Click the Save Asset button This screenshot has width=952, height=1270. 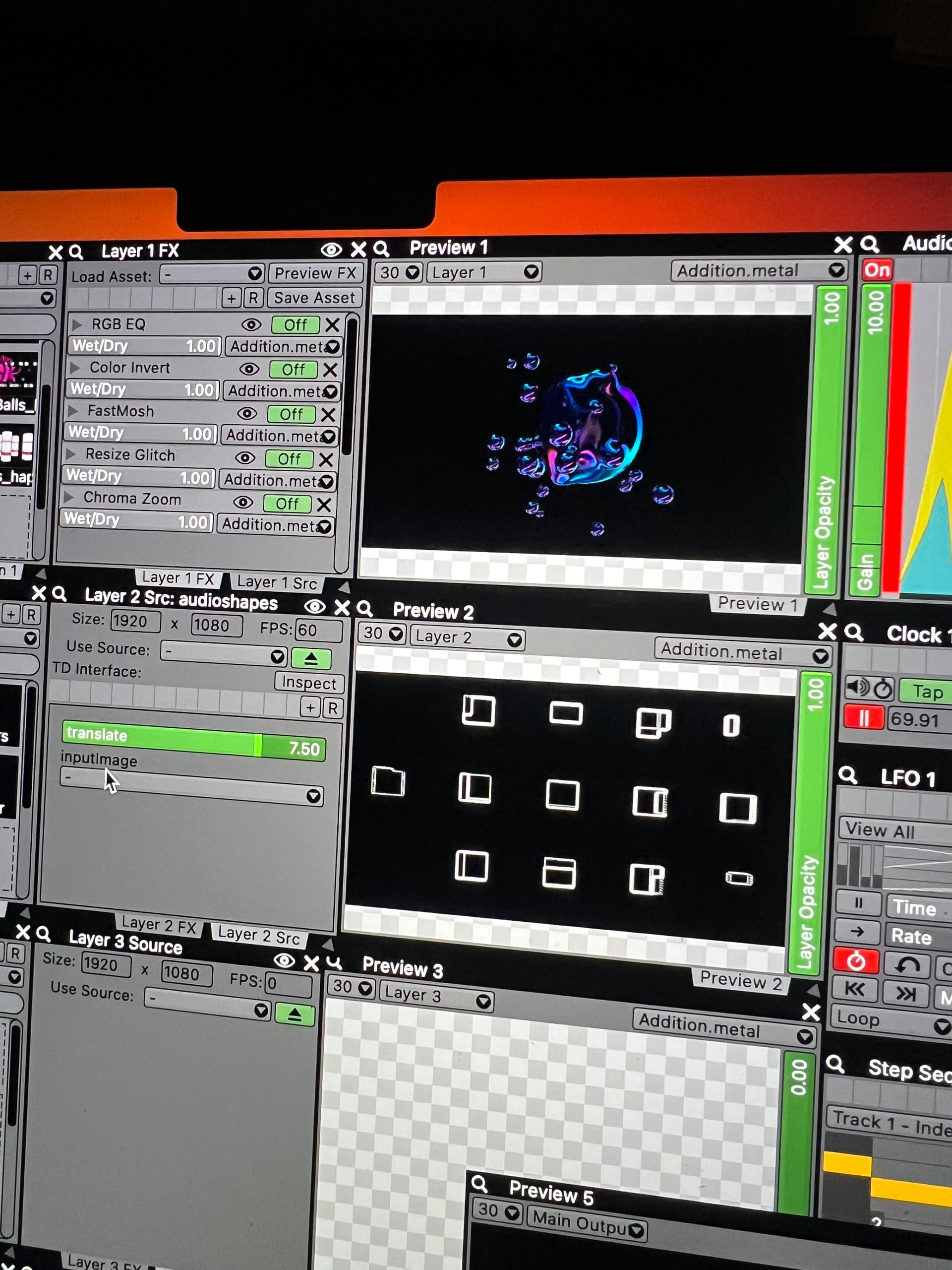314,298
